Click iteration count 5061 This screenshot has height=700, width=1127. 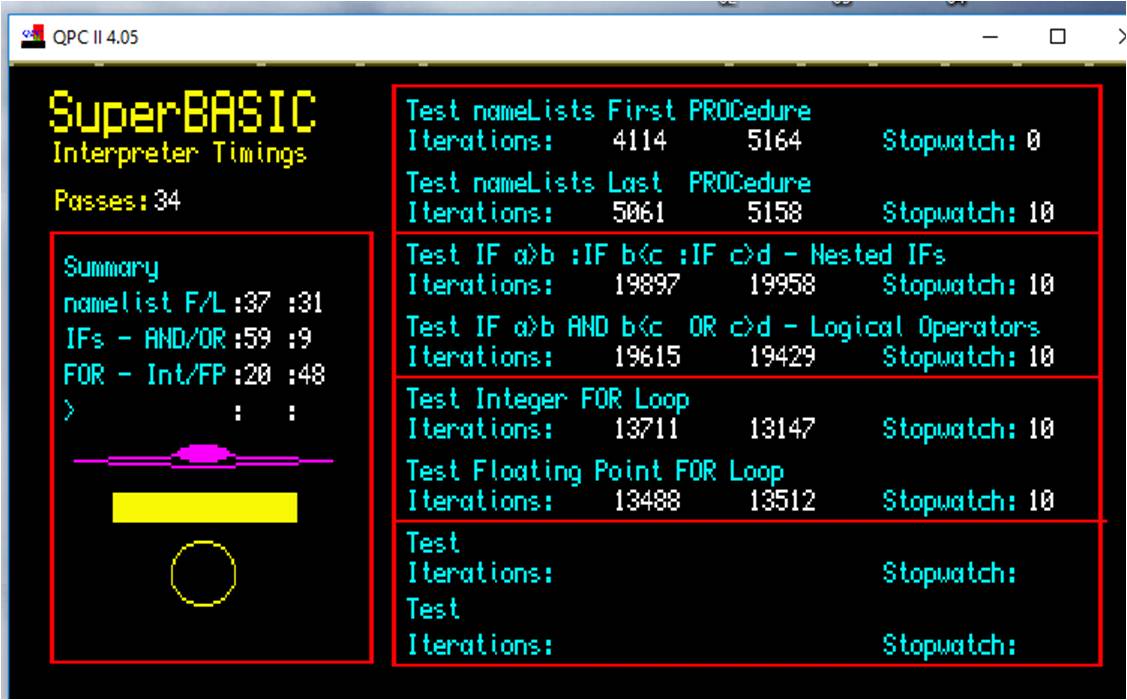tap(639, 213)
